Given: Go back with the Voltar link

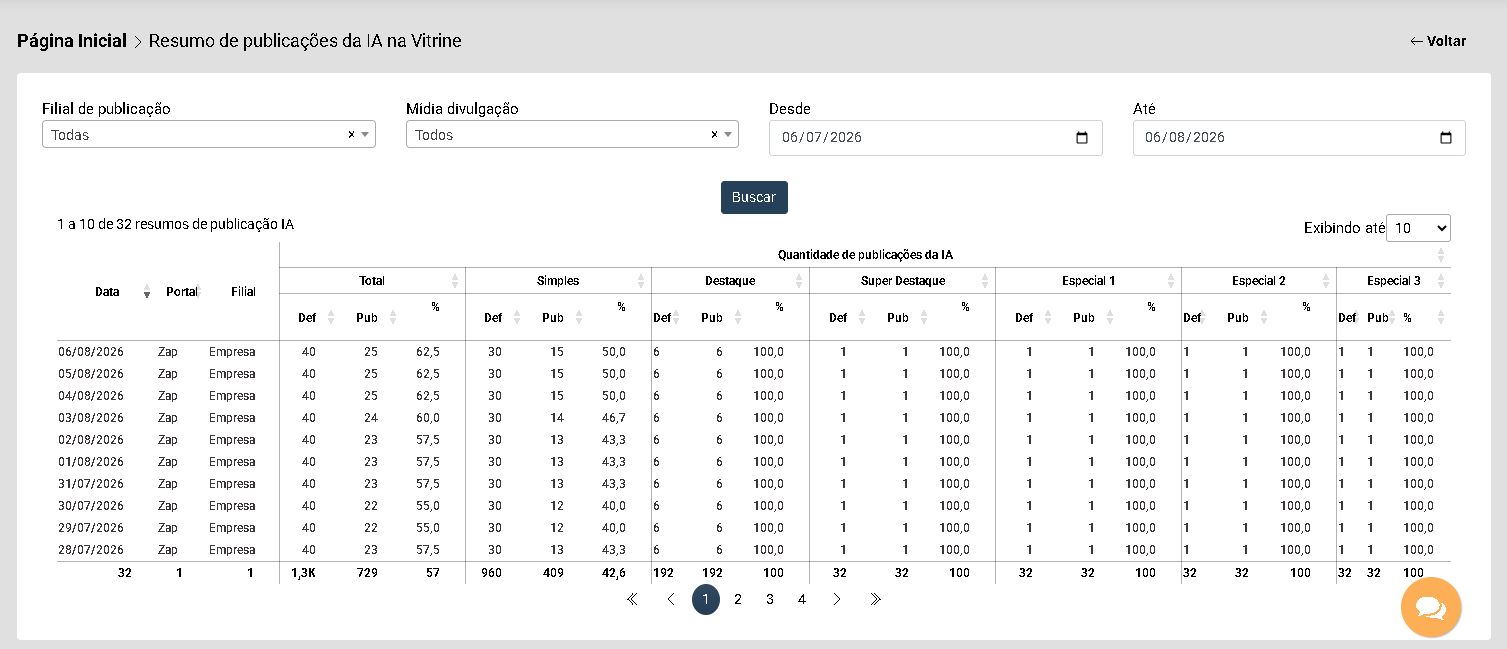Looking at the screenshot, I should coord(1438,41).
